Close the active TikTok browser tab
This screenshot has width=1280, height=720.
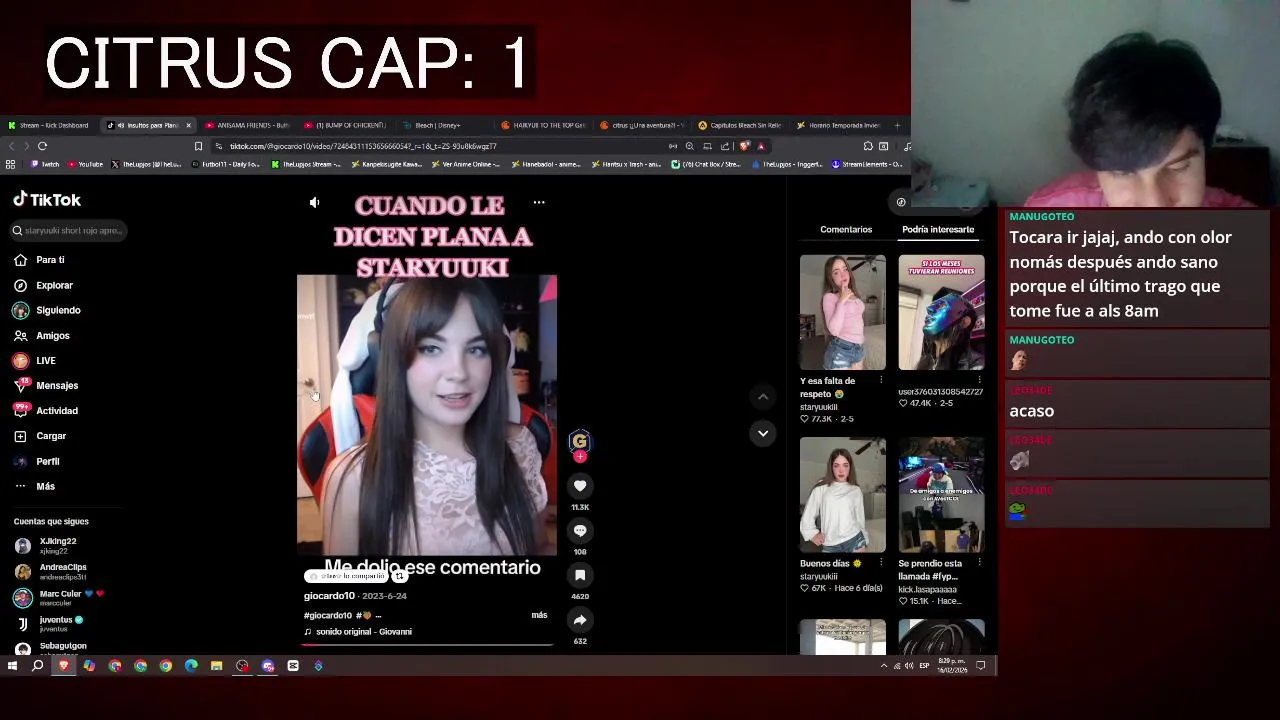pos(188,125)
